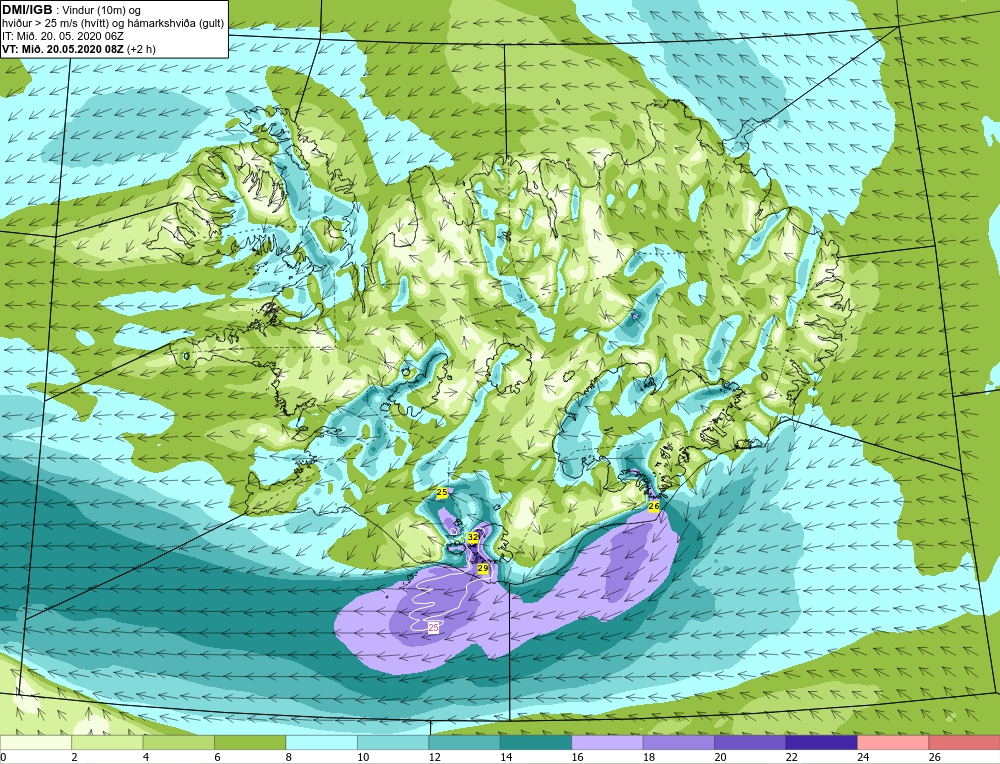The height and width of the screenshot is (764, 1000).
Task: Click the 12–14 m/s teal swatch
Action: (464, 742)
